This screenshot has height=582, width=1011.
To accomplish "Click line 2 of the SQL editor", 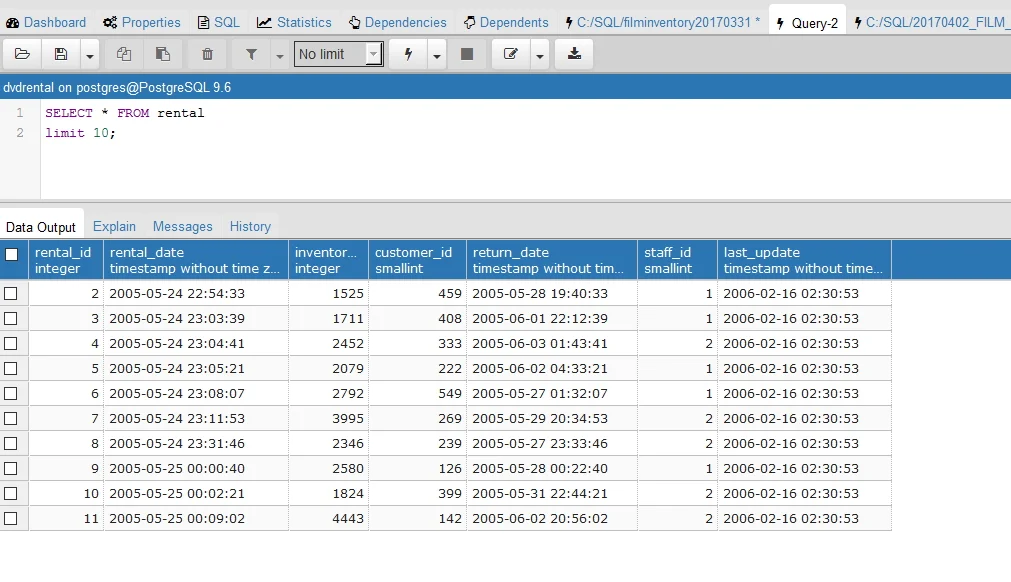I will coord(80,132).
